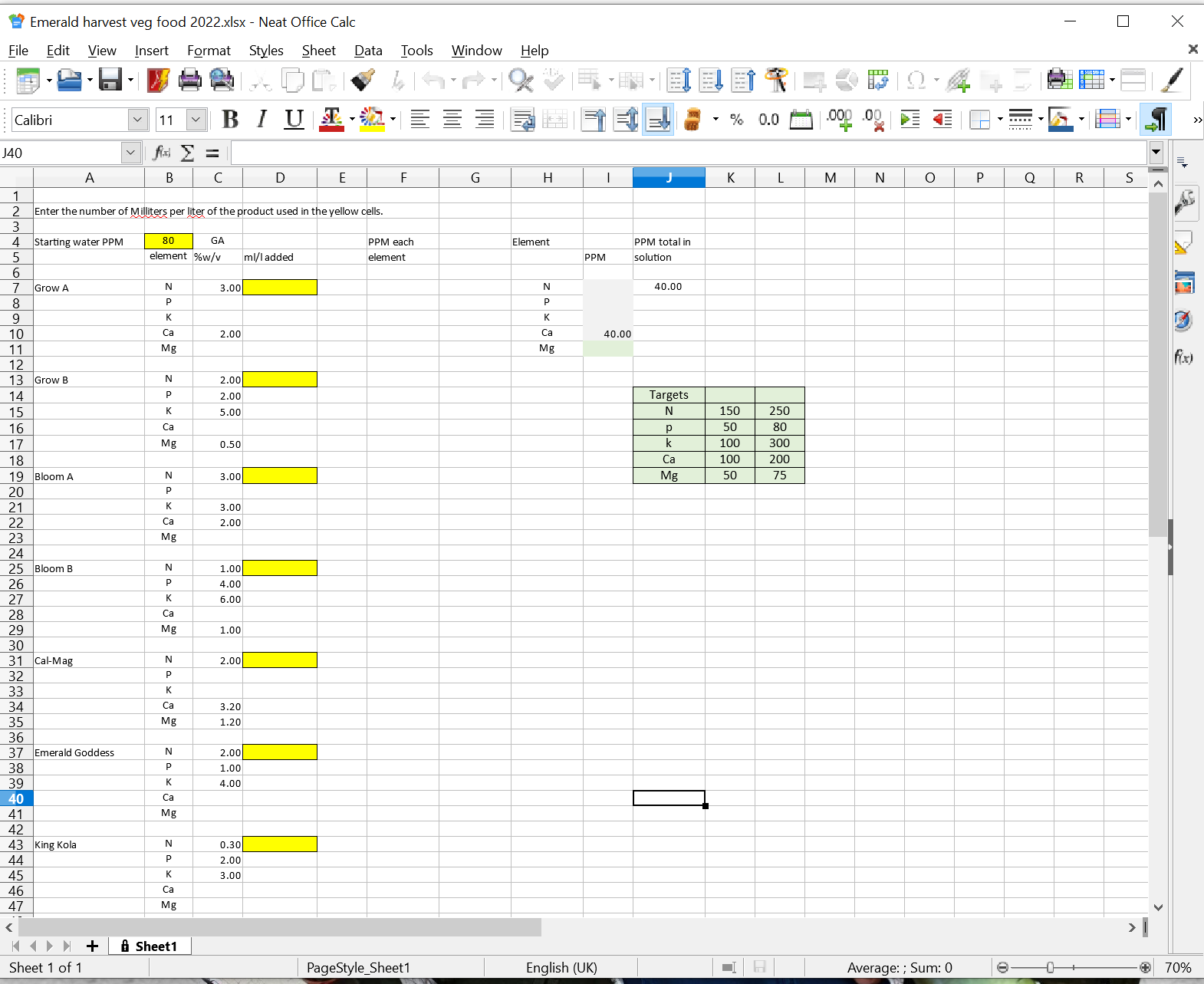
Task: Adjust the zoom slider handle
Action: pyautogui.click(x=1050, y=968)
